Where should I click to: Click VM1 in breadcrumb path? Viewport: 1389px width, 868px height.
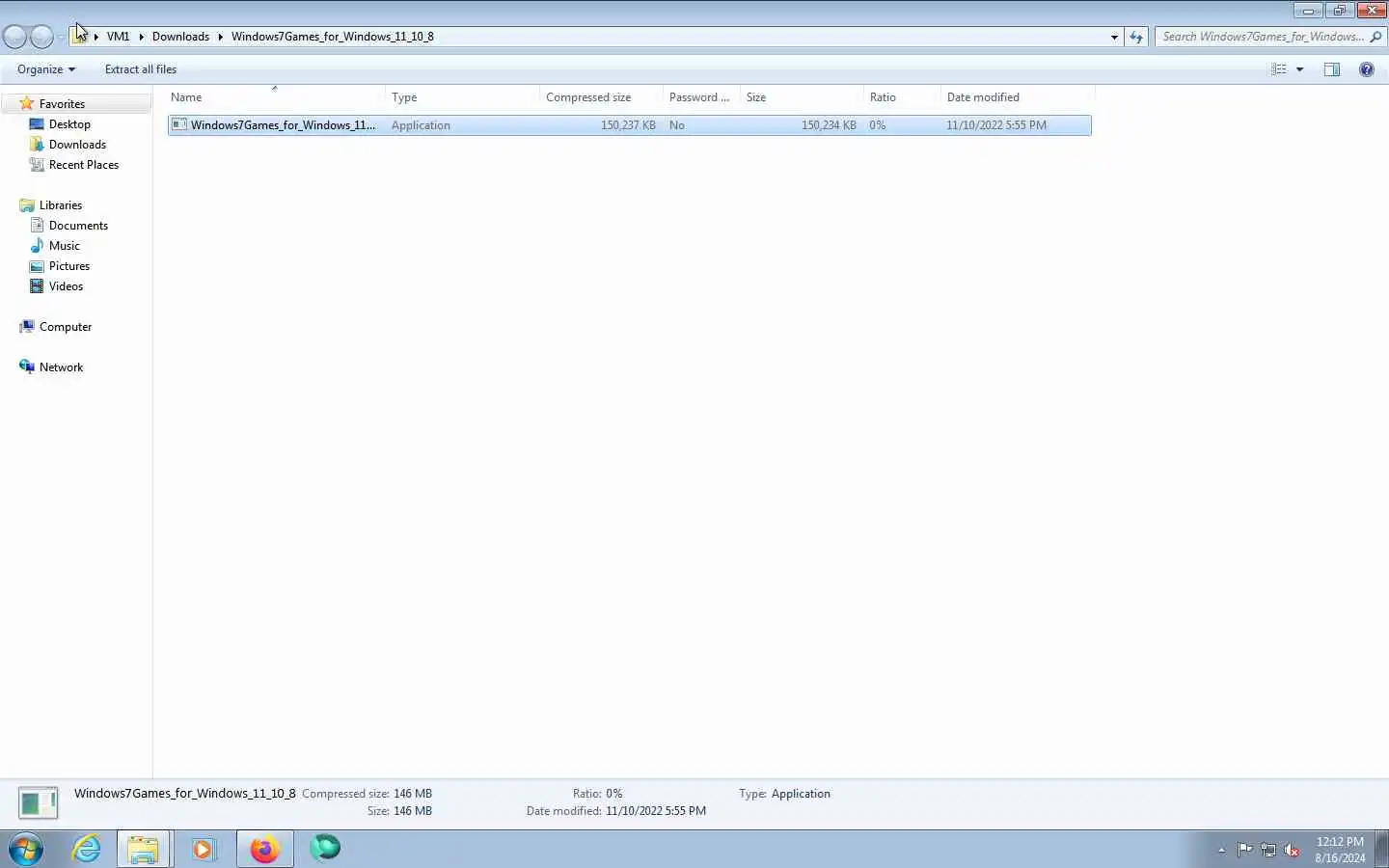pos(118,37)
